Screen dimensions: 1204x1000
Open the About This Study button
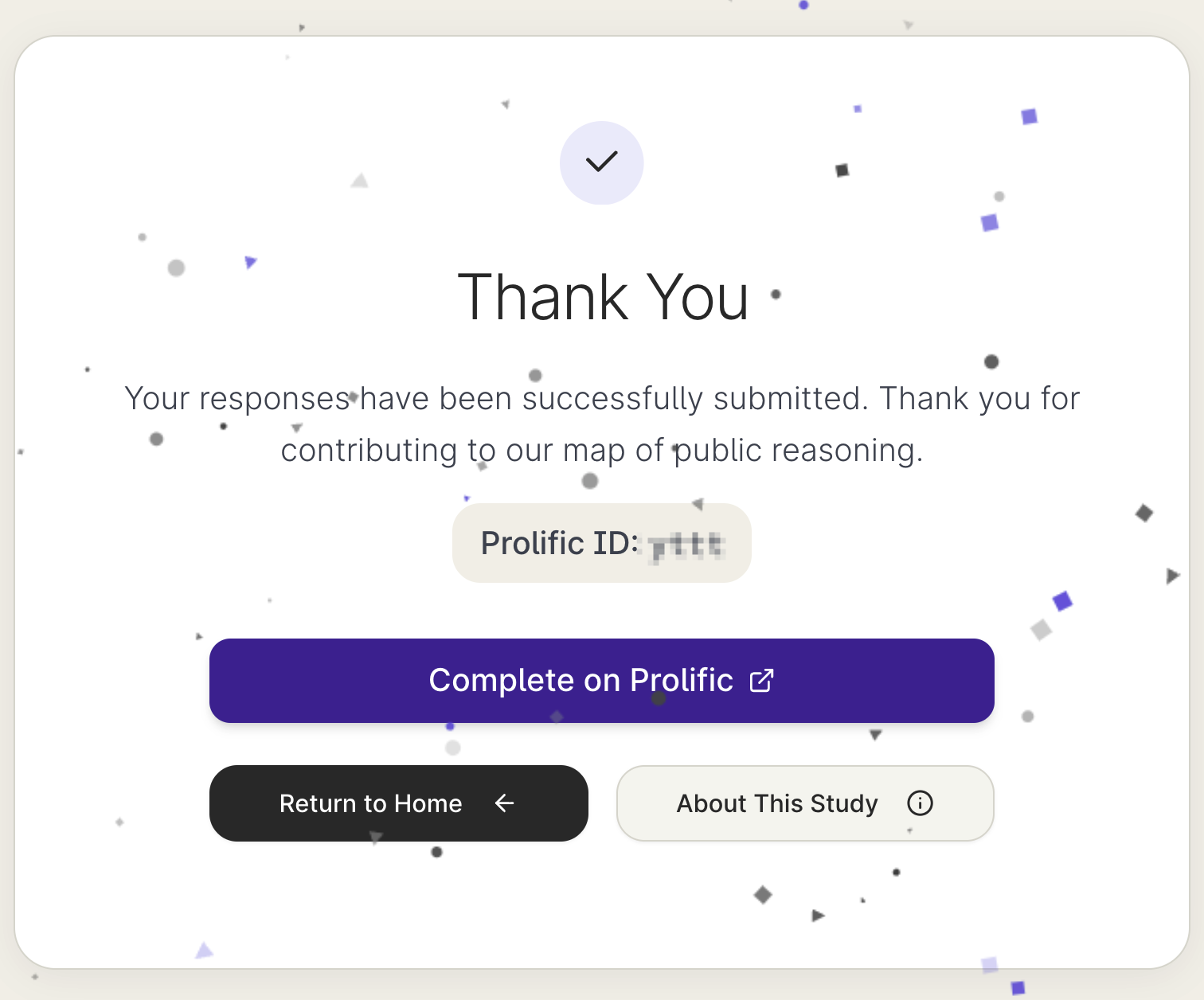tap(805, 803)
